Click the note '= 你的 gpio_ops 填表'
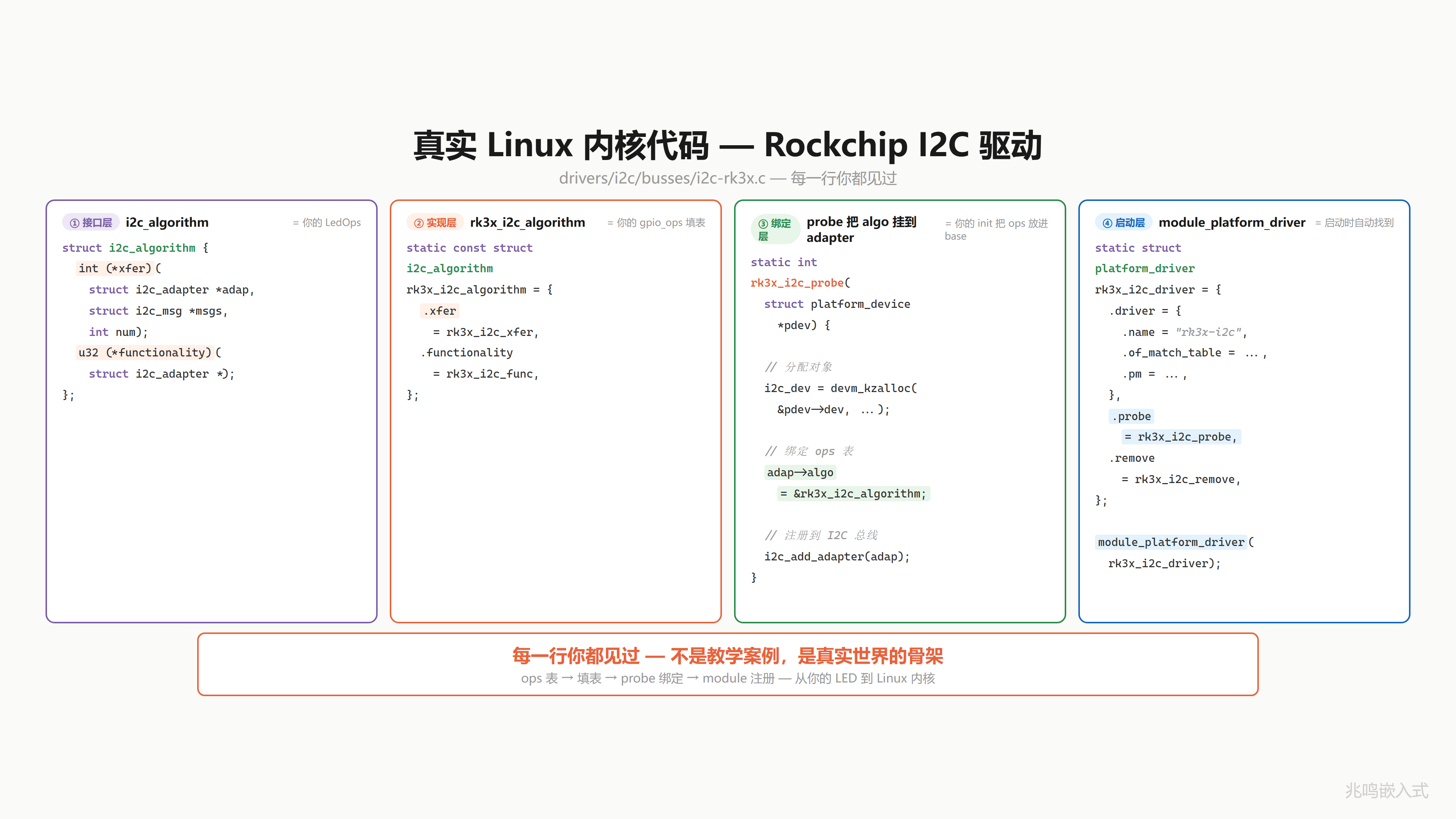1456x819 pixels. click(656, 223)
